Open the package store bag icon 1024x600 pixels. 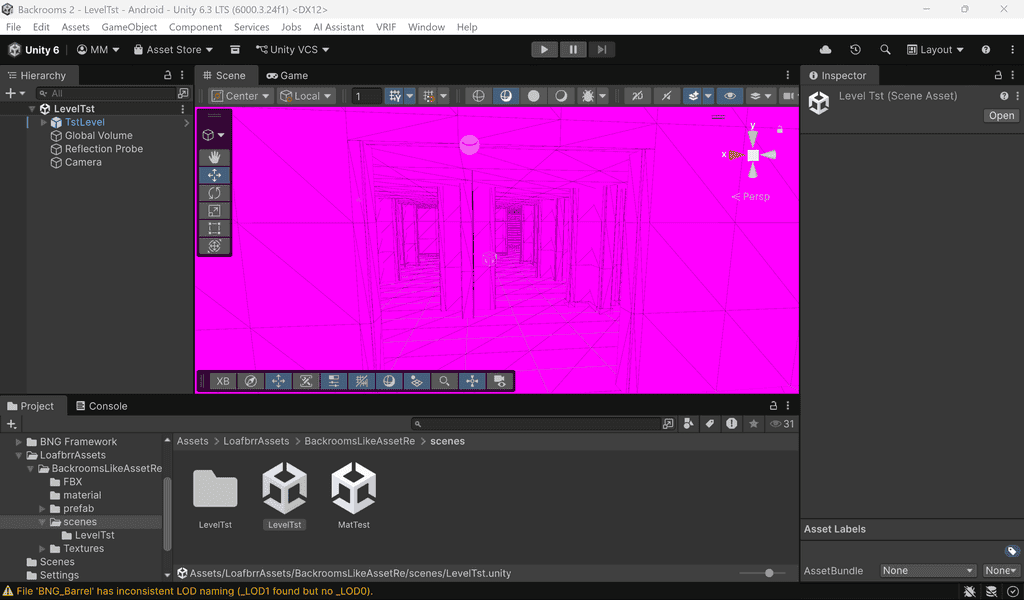tap(235, 50)
